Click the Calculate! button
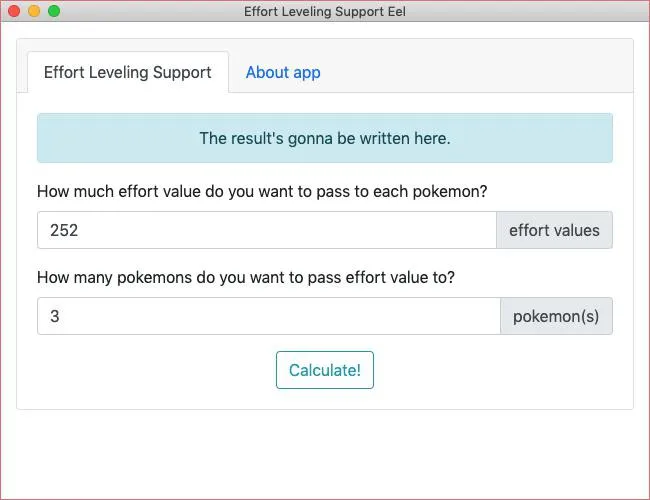The width and height of the screenshot is (650, 500). tap(325, 370)
